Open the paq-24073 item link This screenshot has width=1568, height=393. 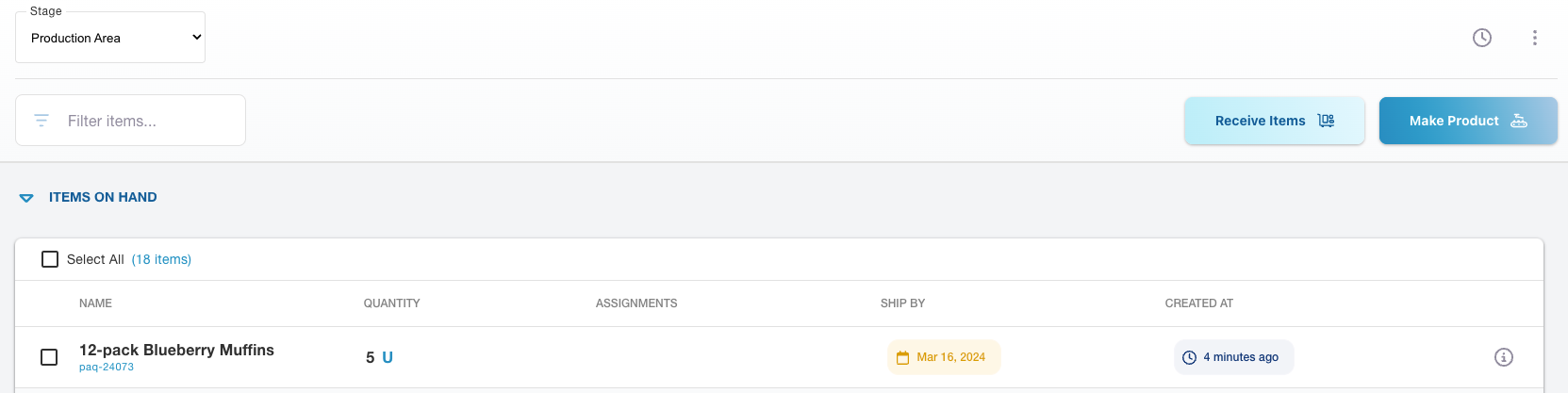click(107, 368)
